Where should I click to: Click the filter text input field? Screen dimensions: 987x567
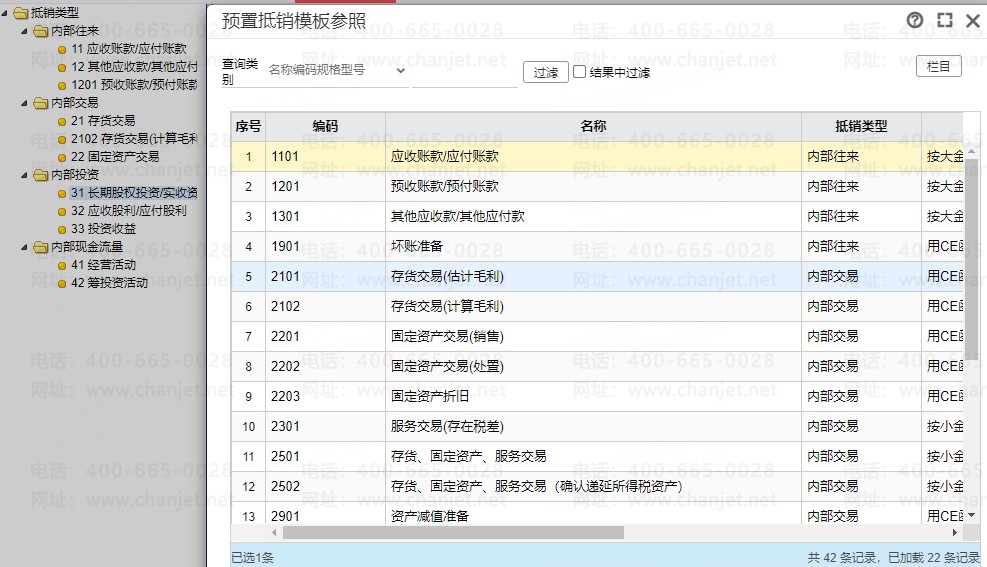(x=465, y=74)
